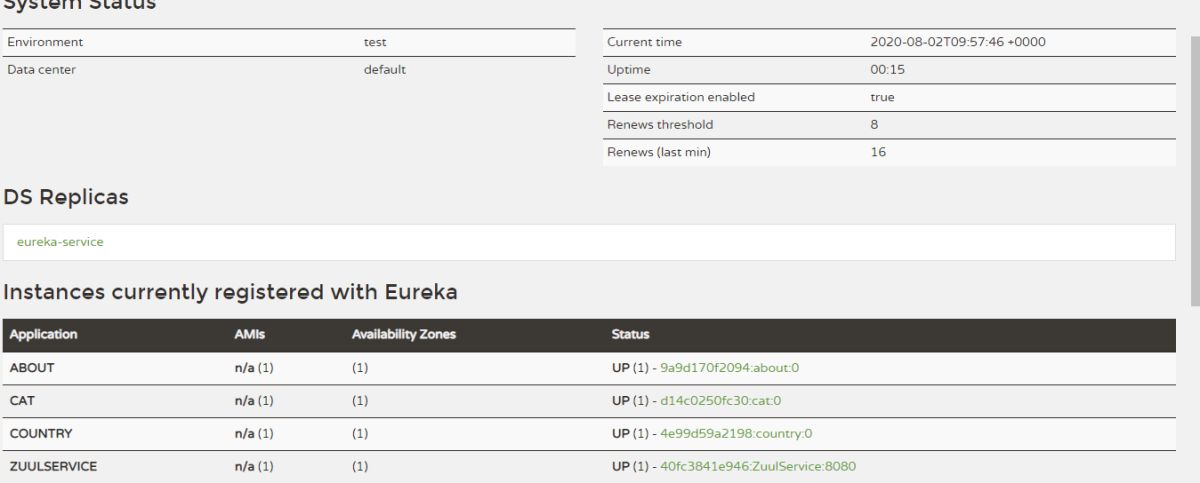Screen dimensions: 1200x483
Task: Open the 40fc3841e946:ZuulService:8080 instance link
Action: coord(758,466)
